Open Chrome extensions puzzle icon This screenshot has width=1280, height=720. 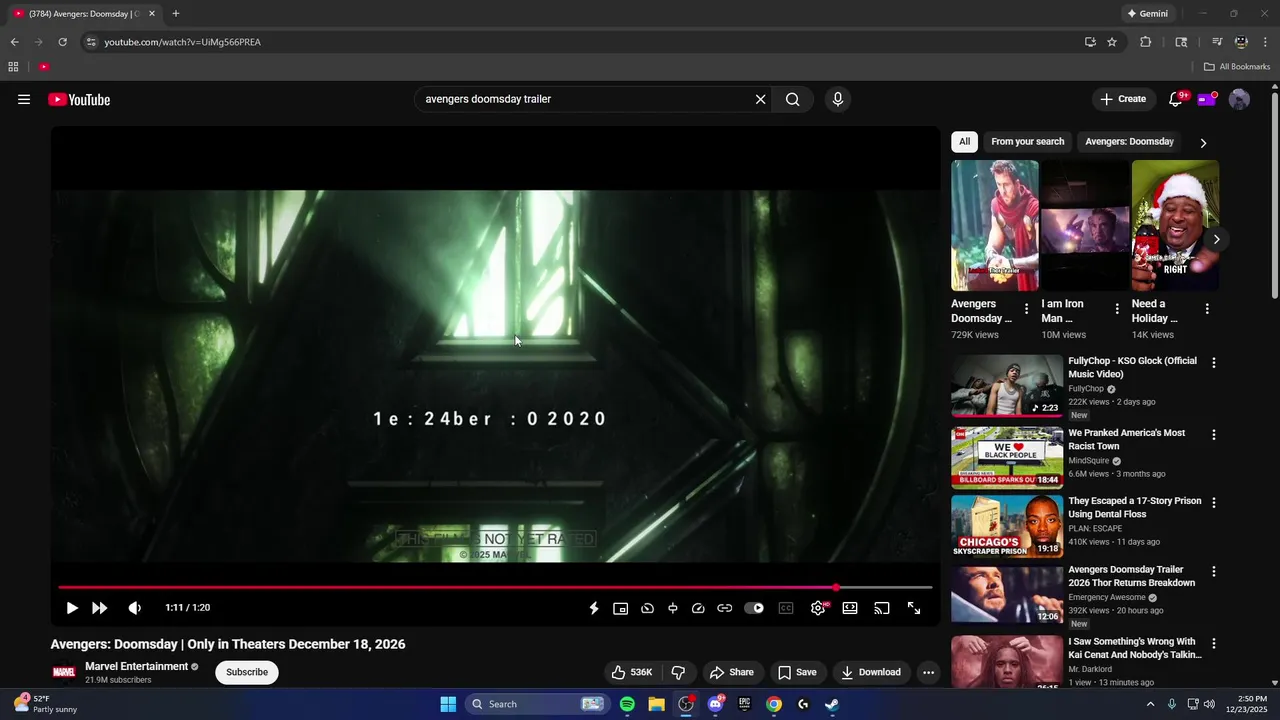pyautogui.click(x=1146, y=42)
